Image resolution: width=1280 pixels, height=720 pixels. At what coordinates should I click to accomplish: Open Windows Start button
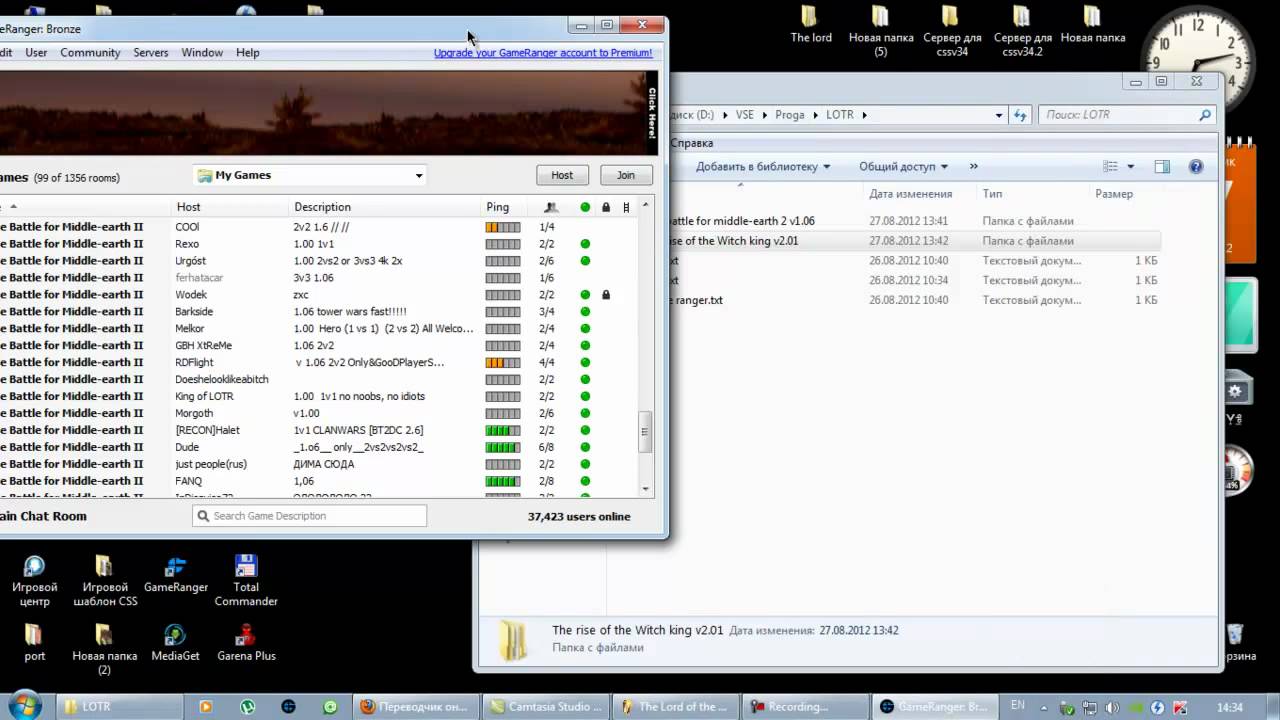coord(24,706)
